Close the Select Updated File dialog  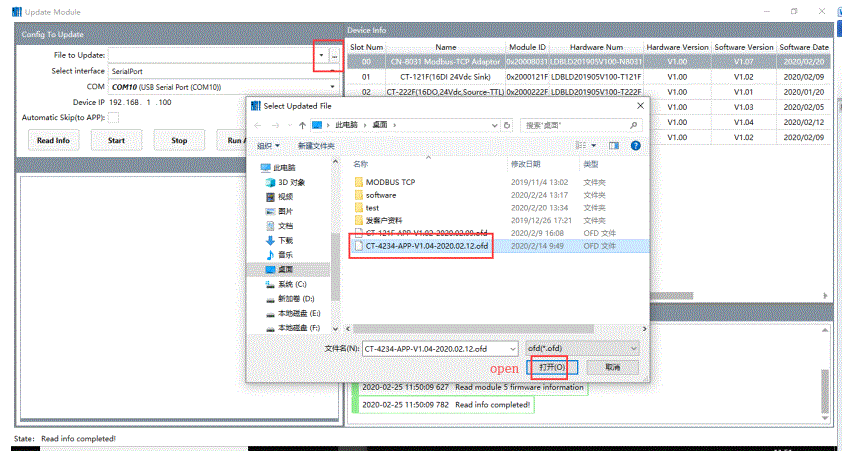coord(640,106)
